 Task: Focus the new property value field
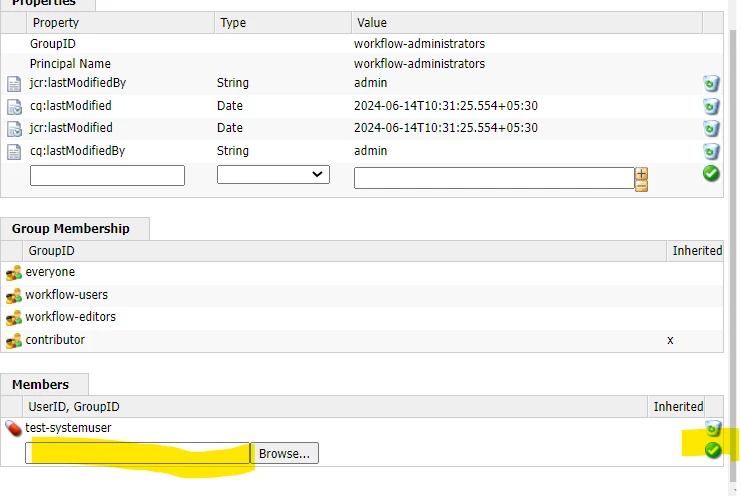[494, 178]
